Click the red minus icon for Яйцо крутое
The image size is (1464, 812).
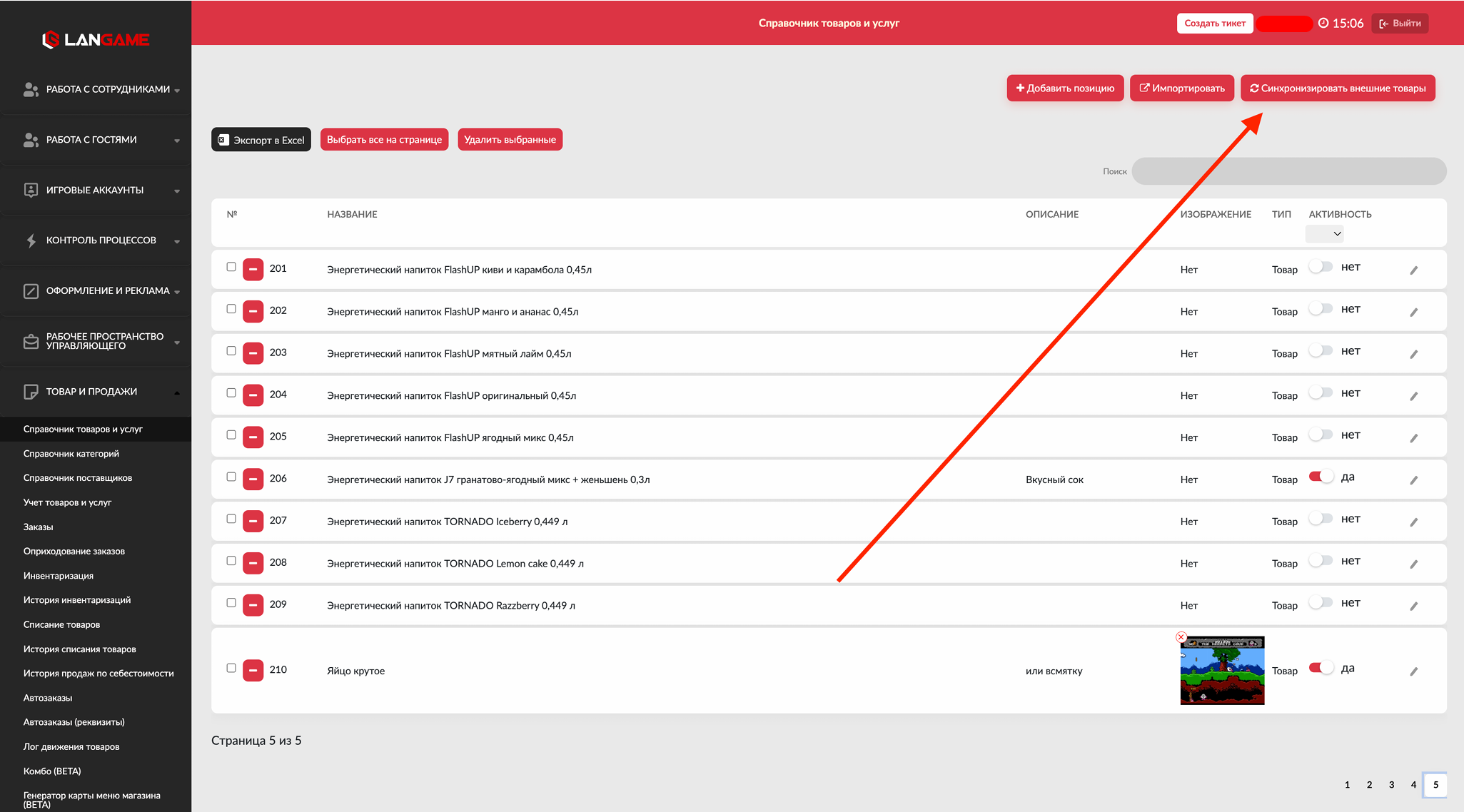tap(253, 671)
